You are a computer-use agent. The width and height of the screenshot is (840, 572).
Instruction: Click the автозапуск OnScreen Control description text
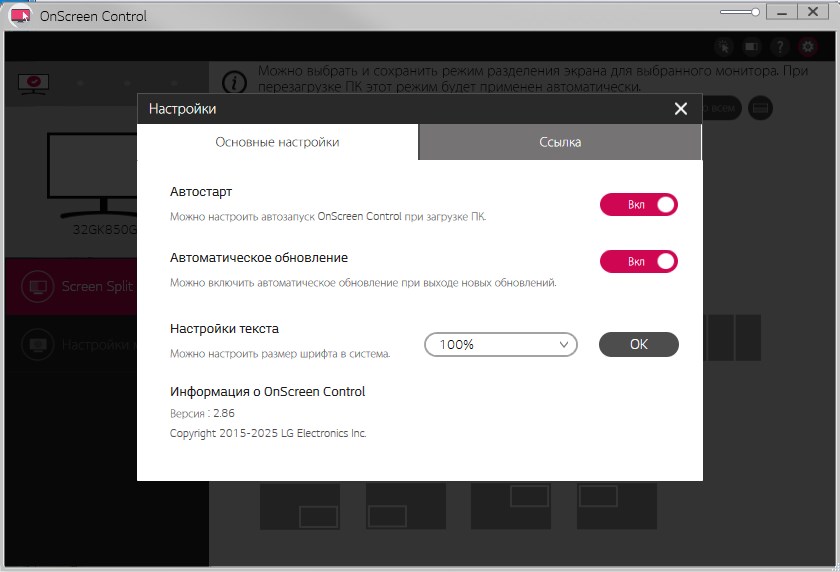pos(328,217)
